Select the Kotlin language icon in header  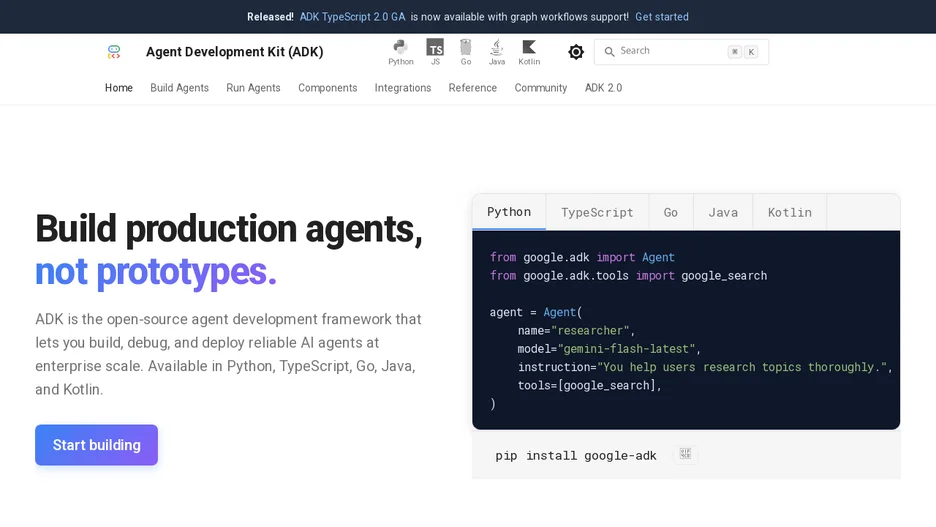click(x=529, y=52)
